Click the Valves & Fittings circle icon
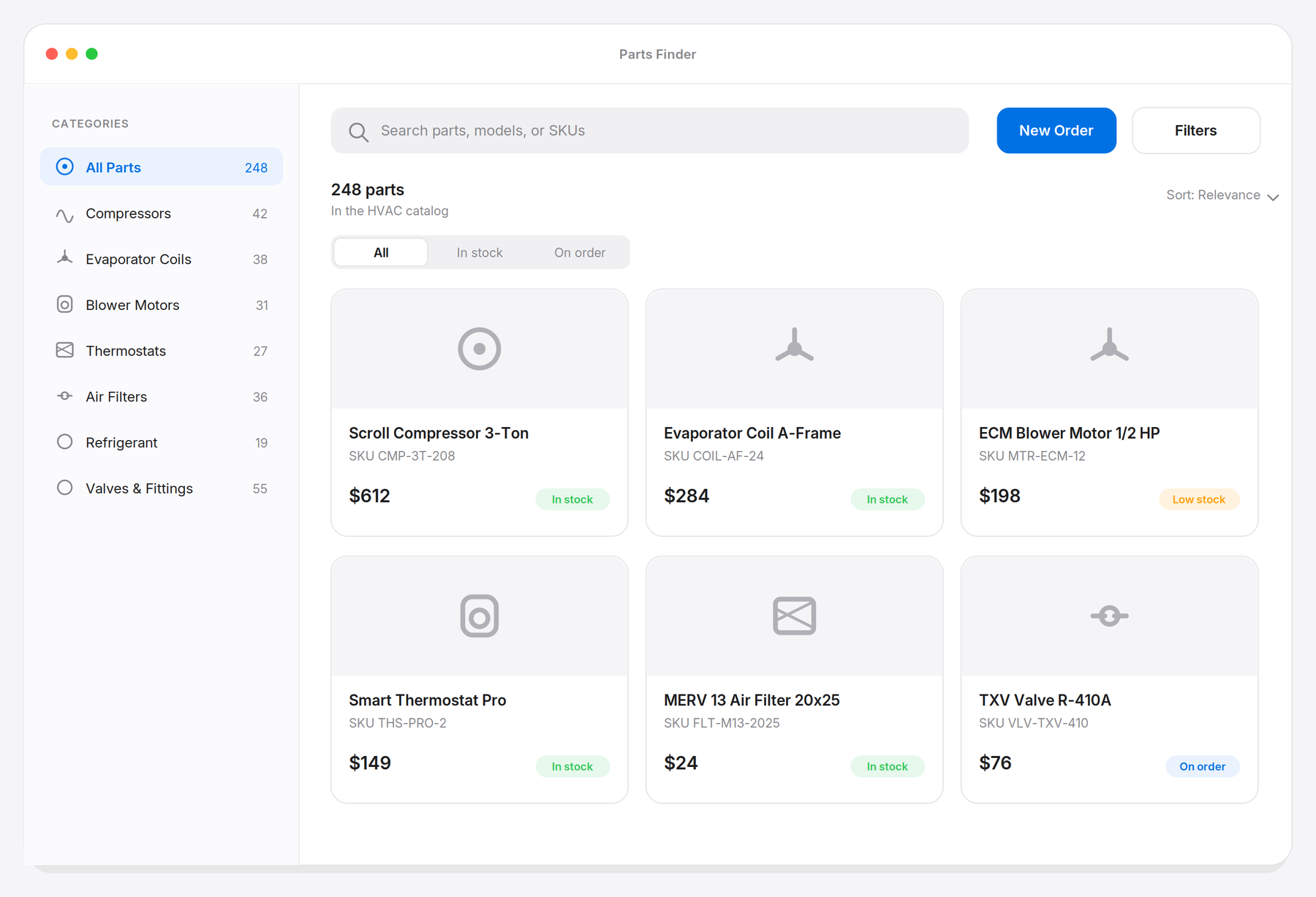 point(65,488)
